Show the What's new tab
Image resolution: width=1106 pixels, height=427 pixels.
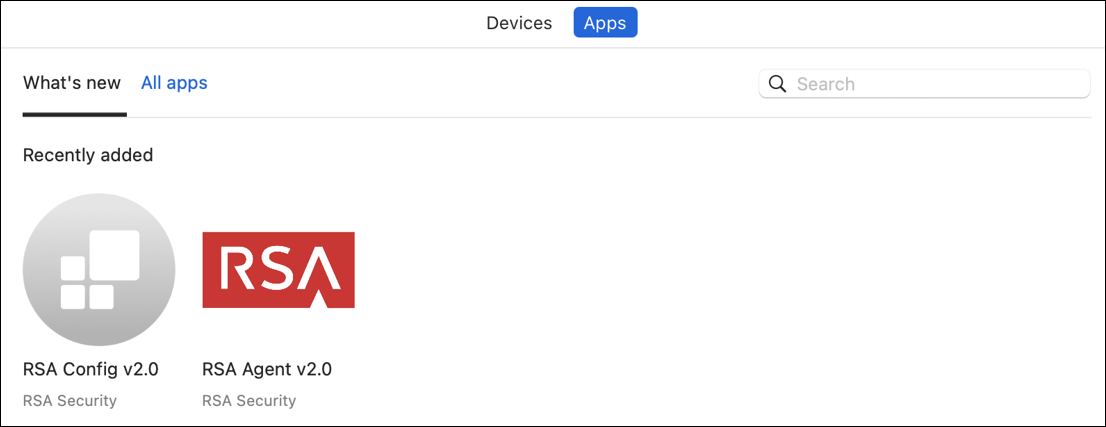click(72, 83)
